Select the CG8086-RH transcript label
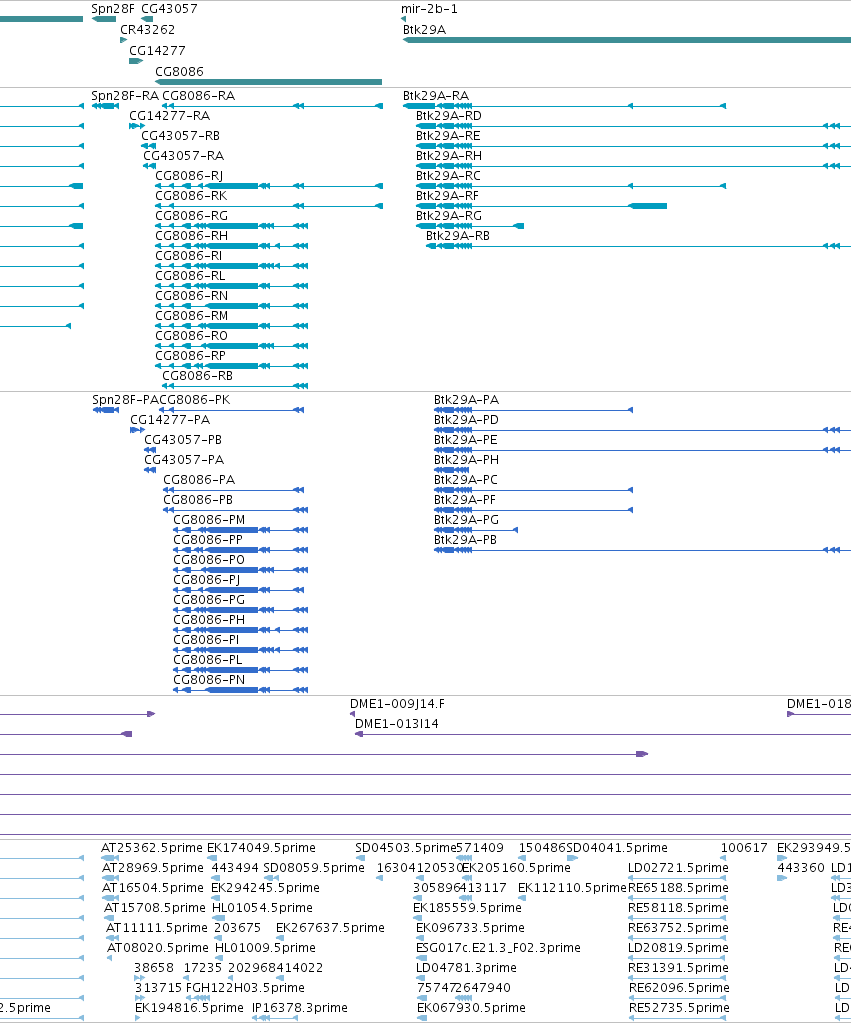 click(191, 236)
